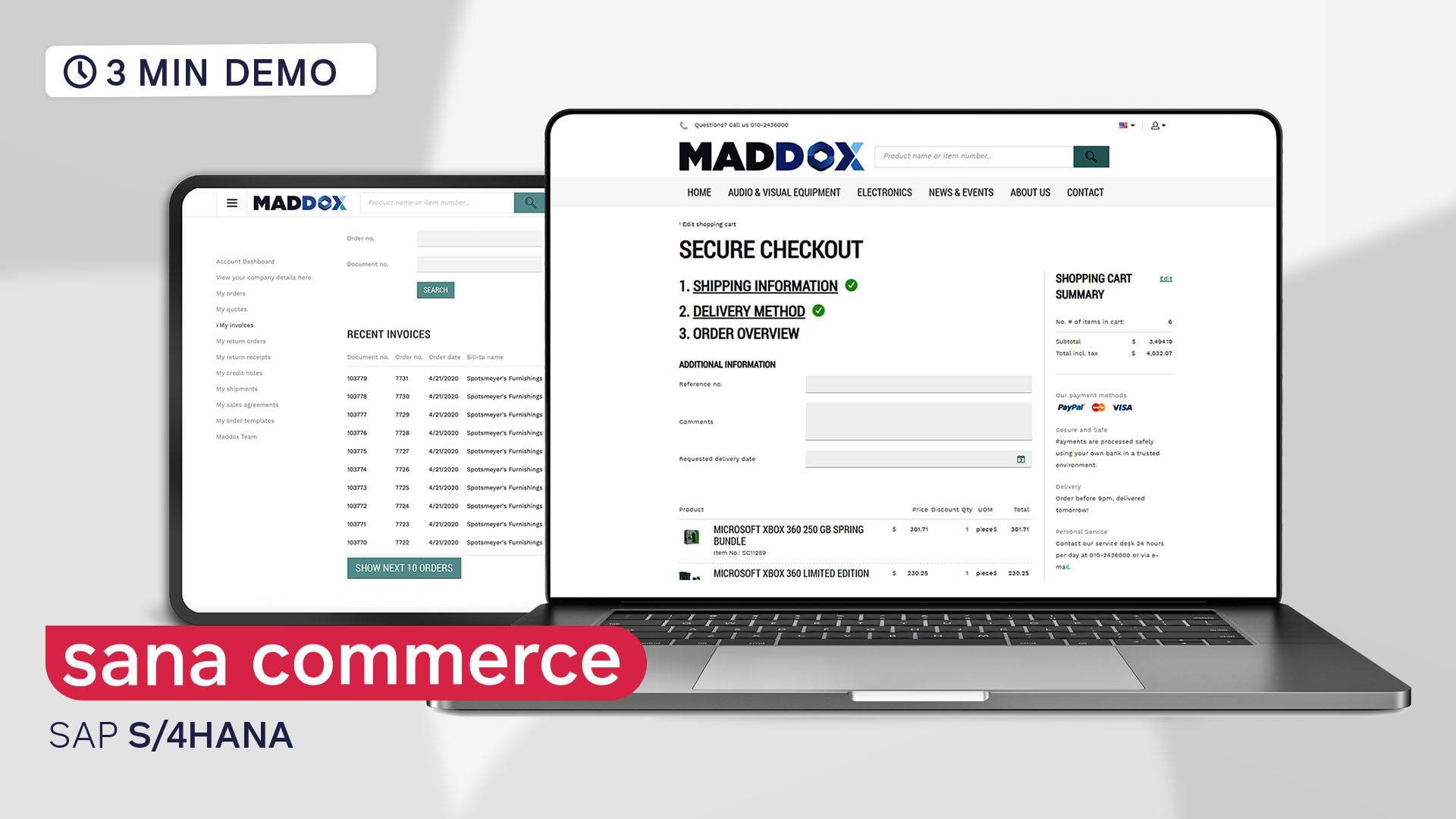The image size is (1456, 819).
Task: Click the Edit link in shopping cart summary
Action: pos(1164,278)
